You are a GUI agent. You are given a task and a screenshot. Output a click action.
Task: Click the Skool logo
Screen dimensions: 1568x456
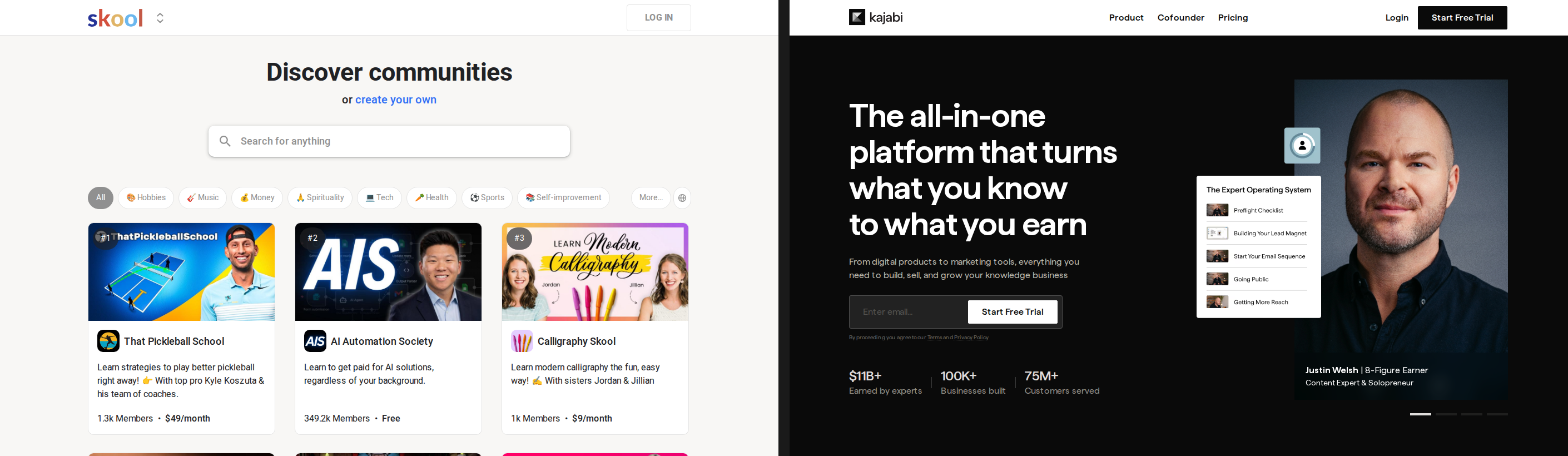click(x=116, y=18)
